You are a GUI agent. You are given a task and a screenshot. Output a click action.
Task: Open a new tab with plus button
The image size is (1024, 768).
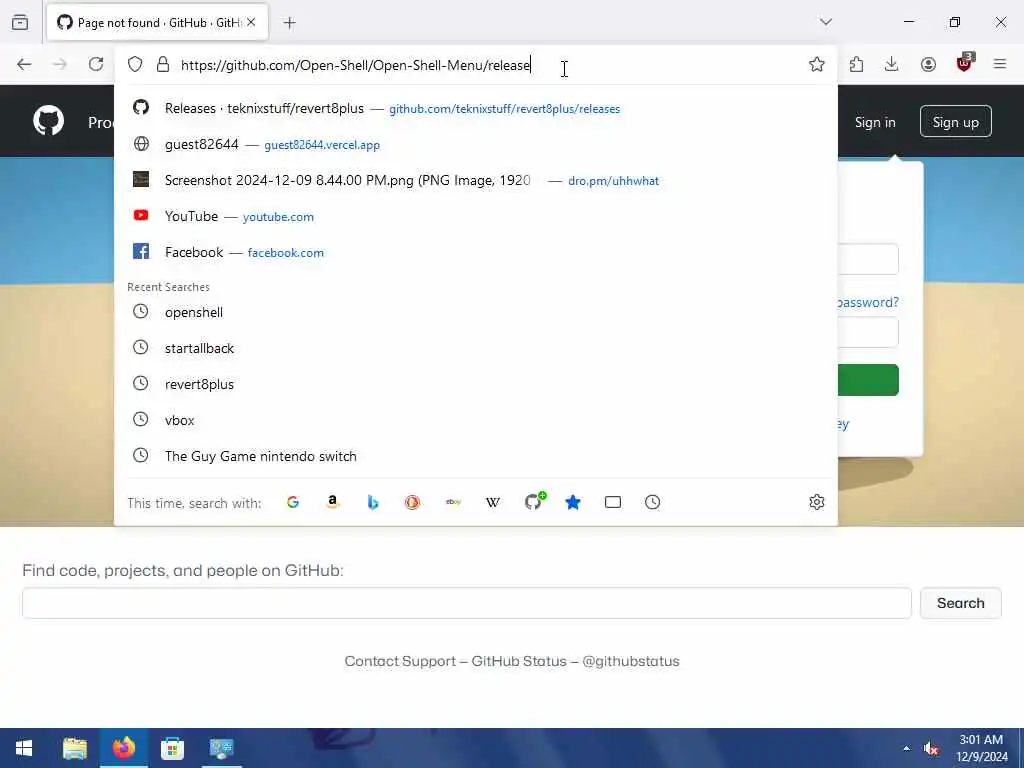click(289, 23)
